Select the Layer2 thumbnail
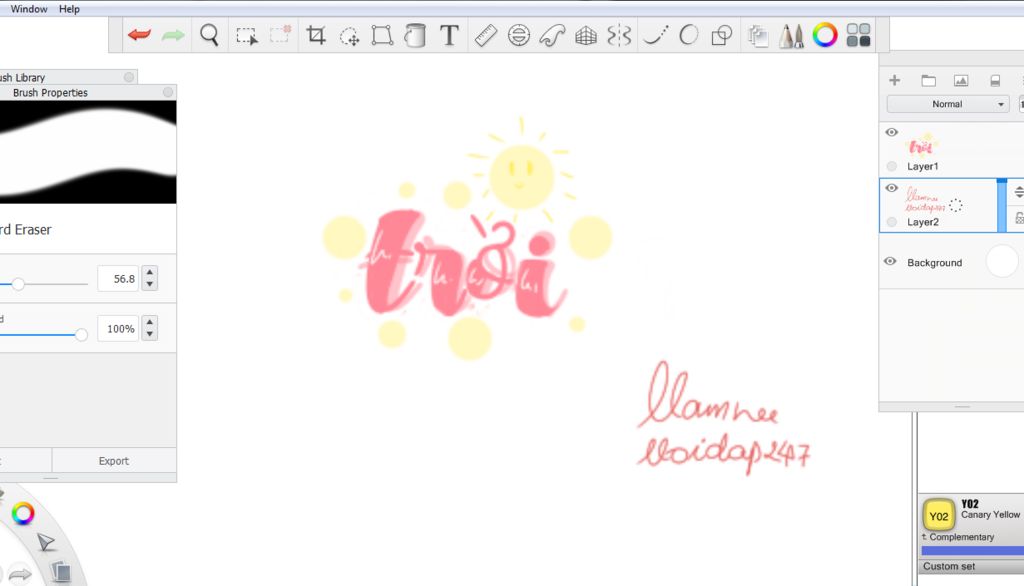This screenshot has height=586, width=1024. coord(925,199)
